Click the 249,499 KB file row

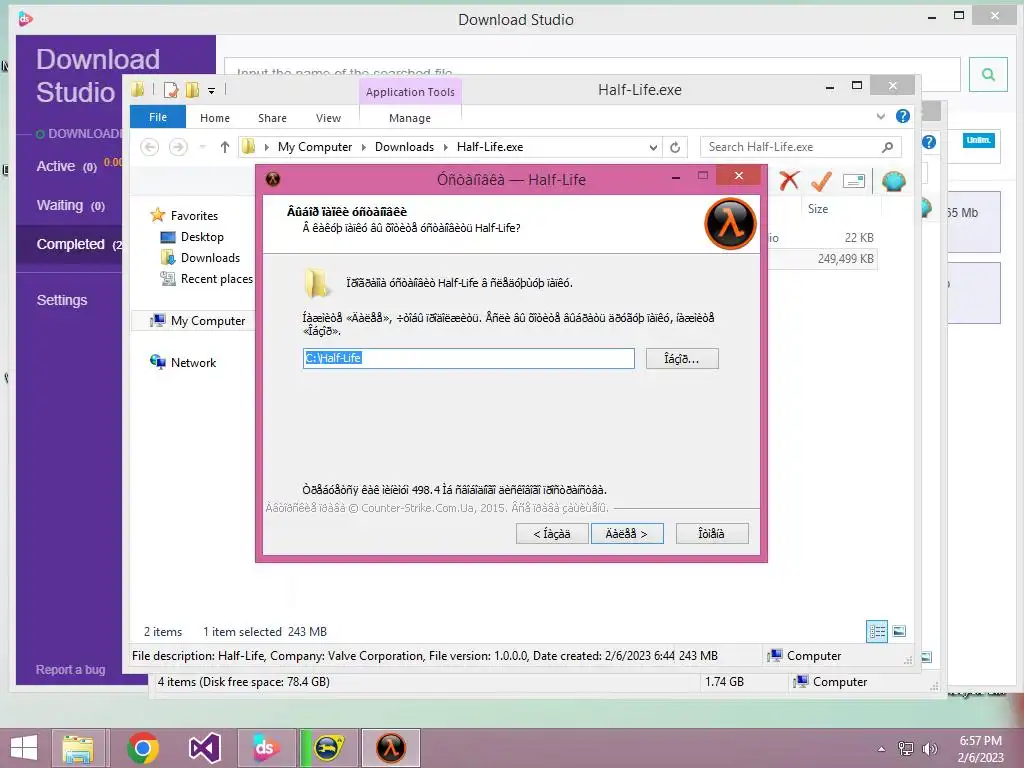(x=822, y=259)
